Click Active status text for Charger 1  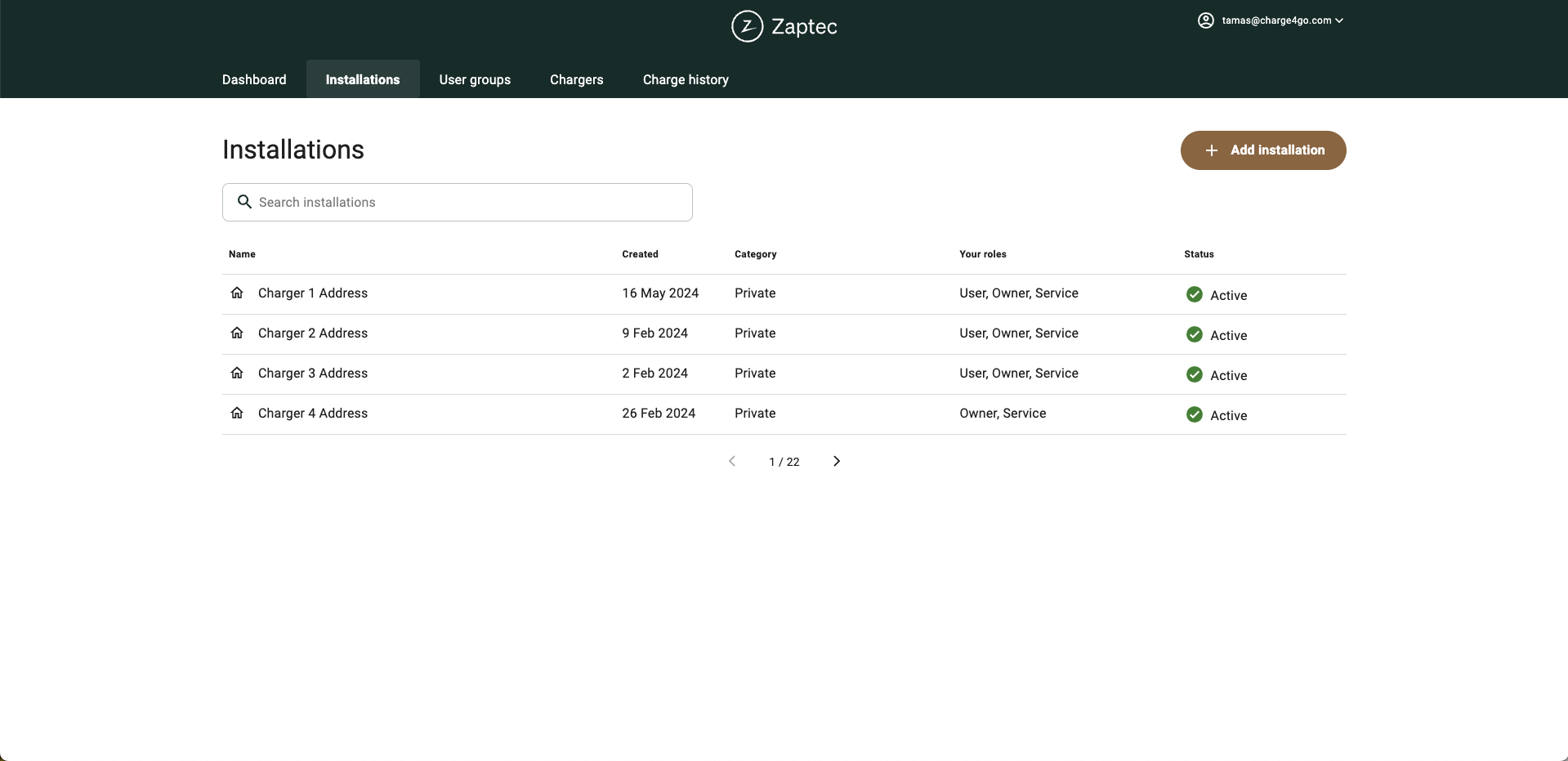[x=1229, y=295]
